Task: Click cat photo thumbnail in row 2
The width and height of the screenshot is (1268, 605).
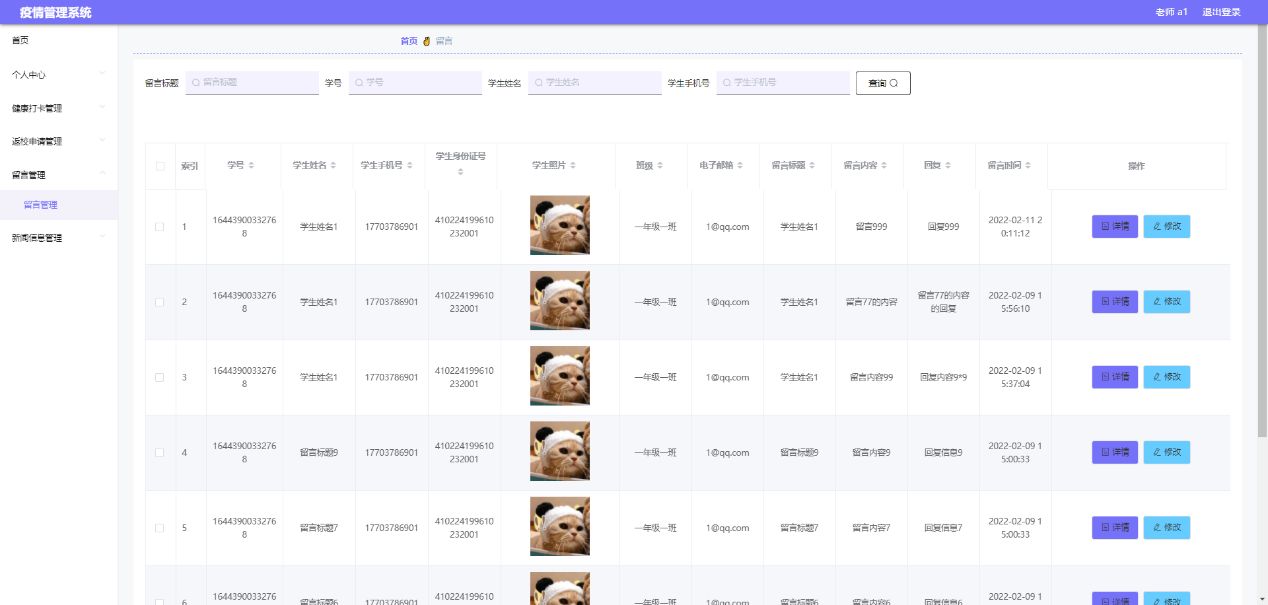Action: coord(560,300)
